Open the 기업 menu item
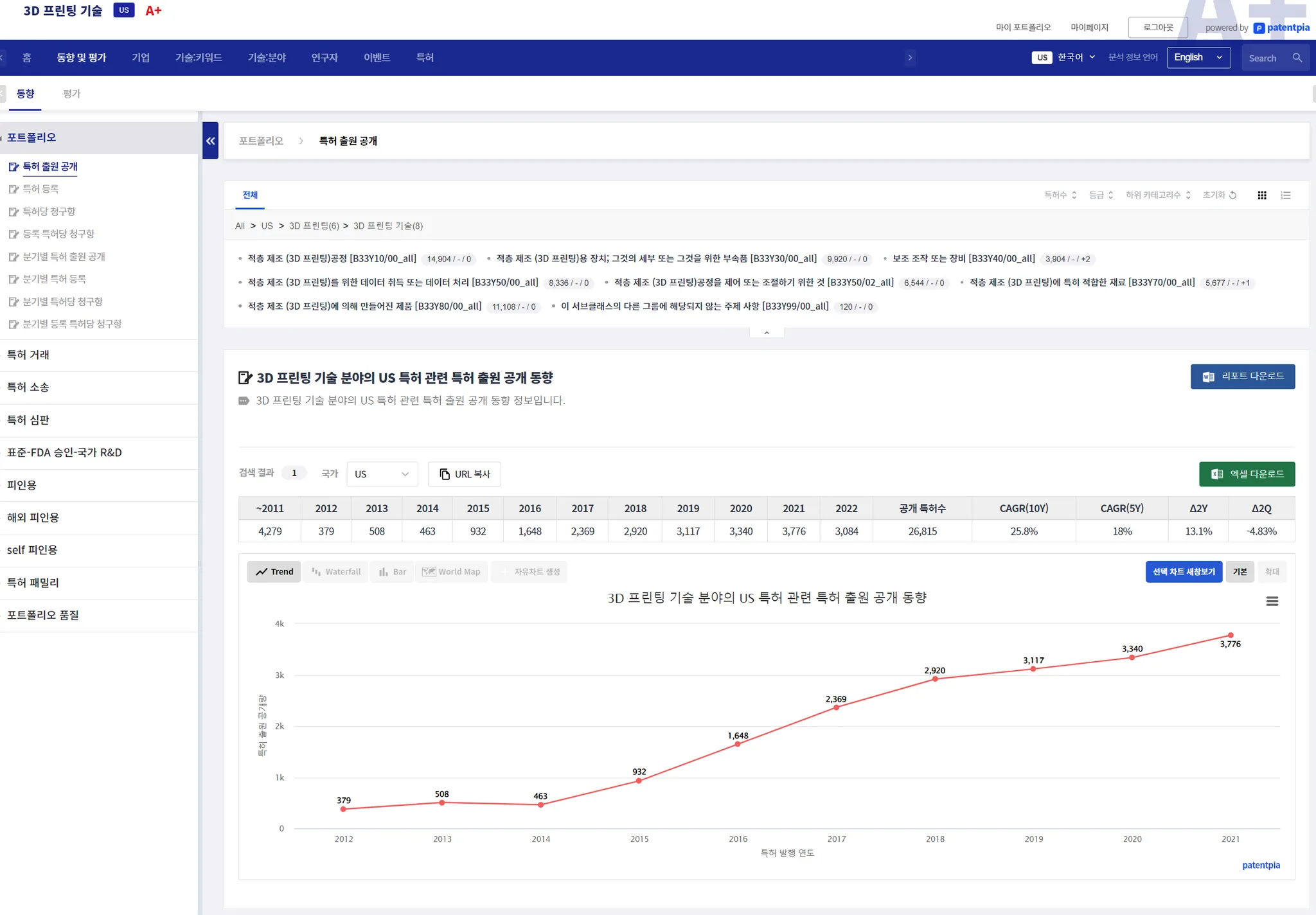Viewport: 1316px width, 915px height. coord(141,58)
